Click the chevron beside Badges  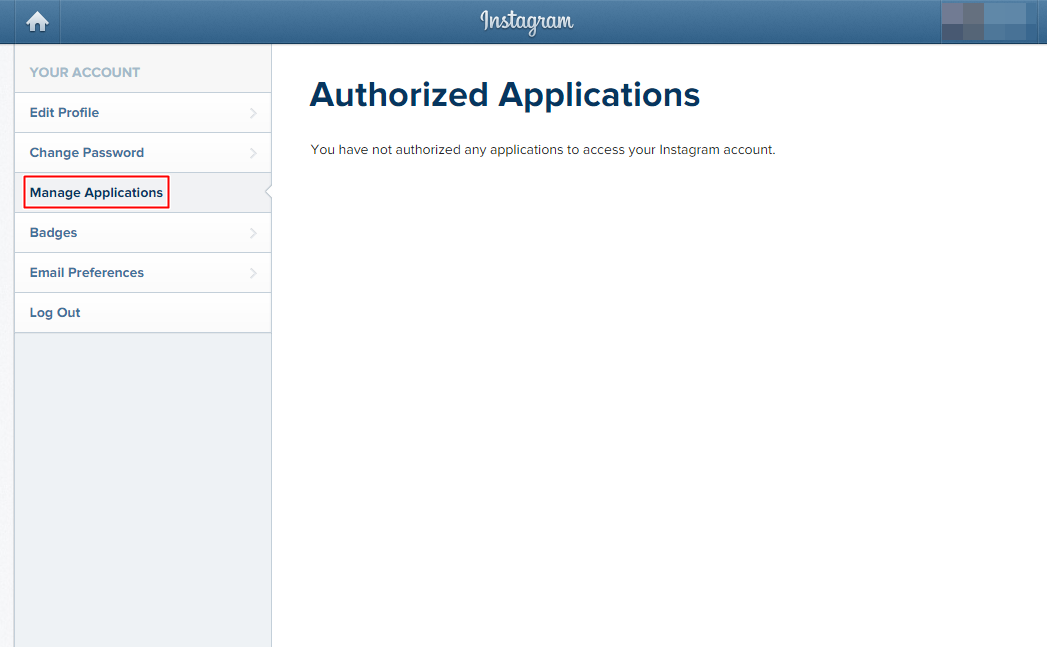click(253, 233)
